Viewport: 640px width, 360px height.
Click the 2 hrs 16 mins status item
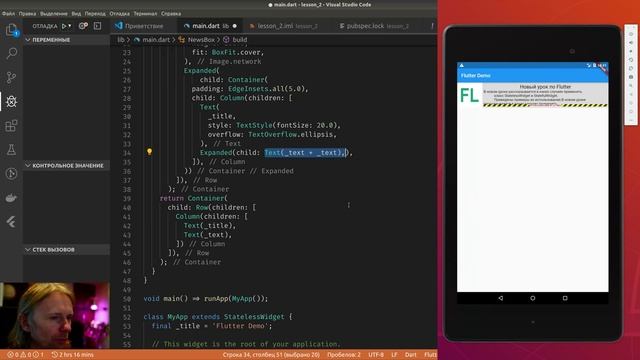pyautogui.click(x=73, y=355)
